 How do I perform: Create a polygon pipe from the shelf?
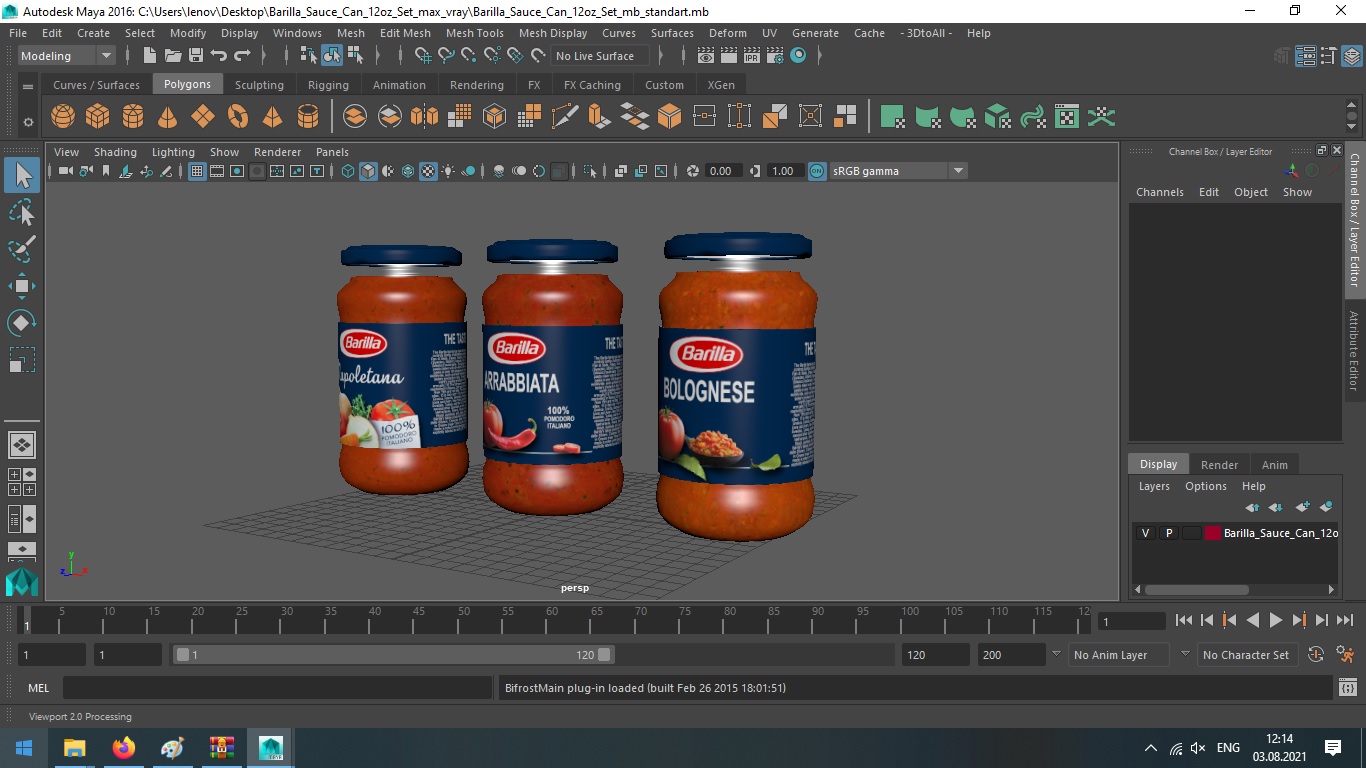coord(308,117)
